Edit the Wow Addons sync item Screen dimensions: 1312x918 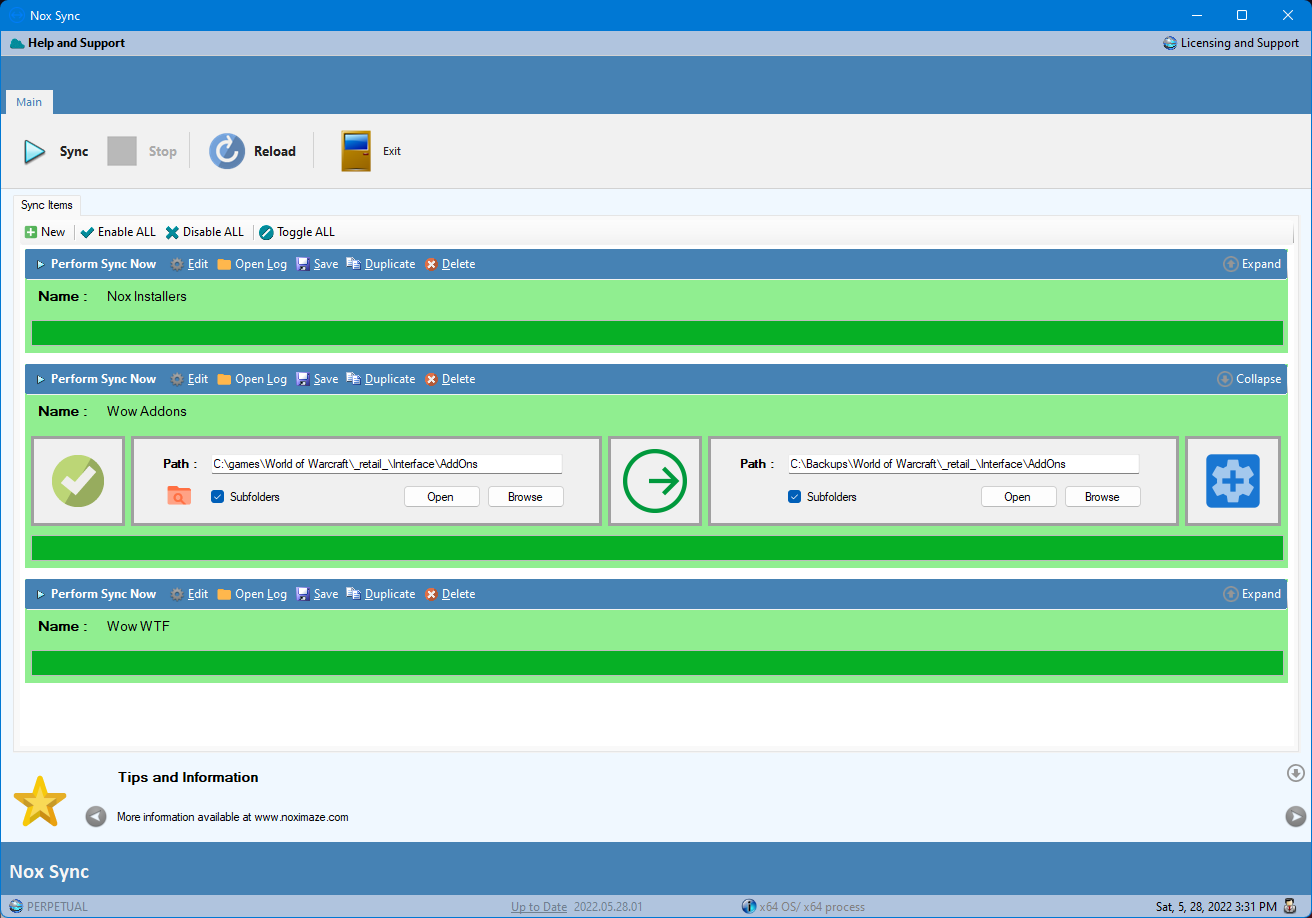189,379
